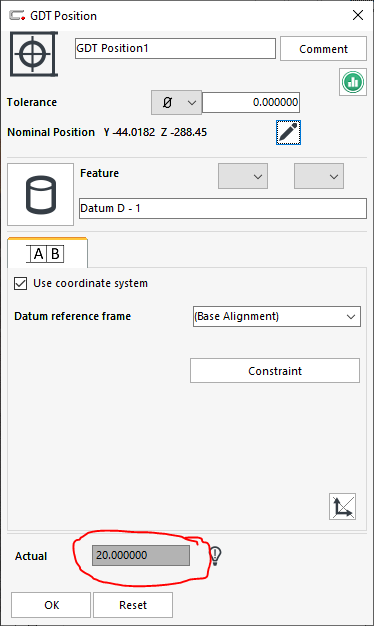This screenshot has height=626, width=374.
Task: Click the Constraint button
Action: tap(275, 371)
